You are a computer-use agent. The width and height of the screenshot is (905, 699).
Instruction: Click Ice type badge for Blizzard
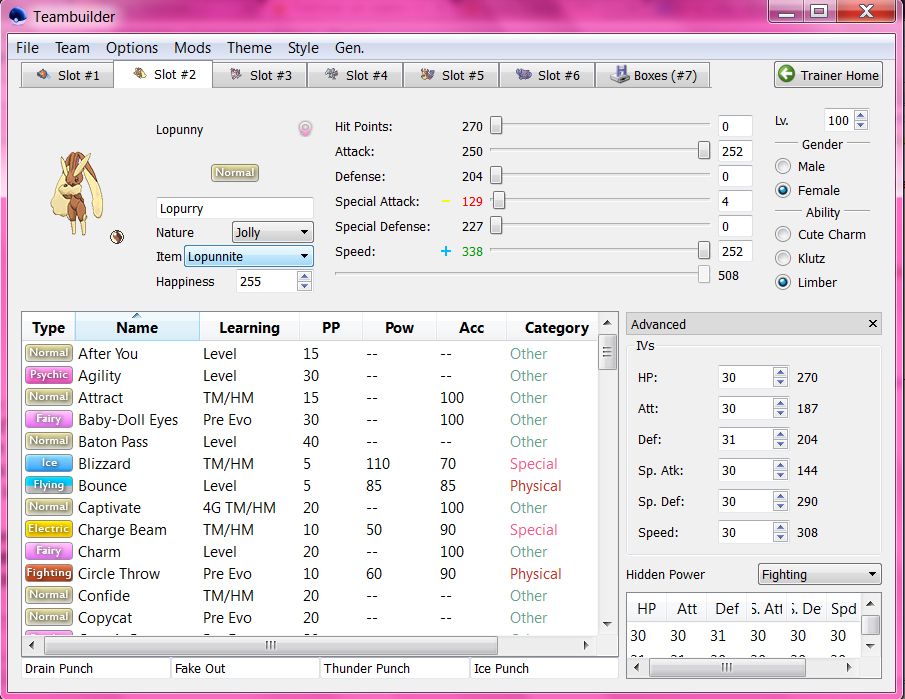tap(49, 463)
